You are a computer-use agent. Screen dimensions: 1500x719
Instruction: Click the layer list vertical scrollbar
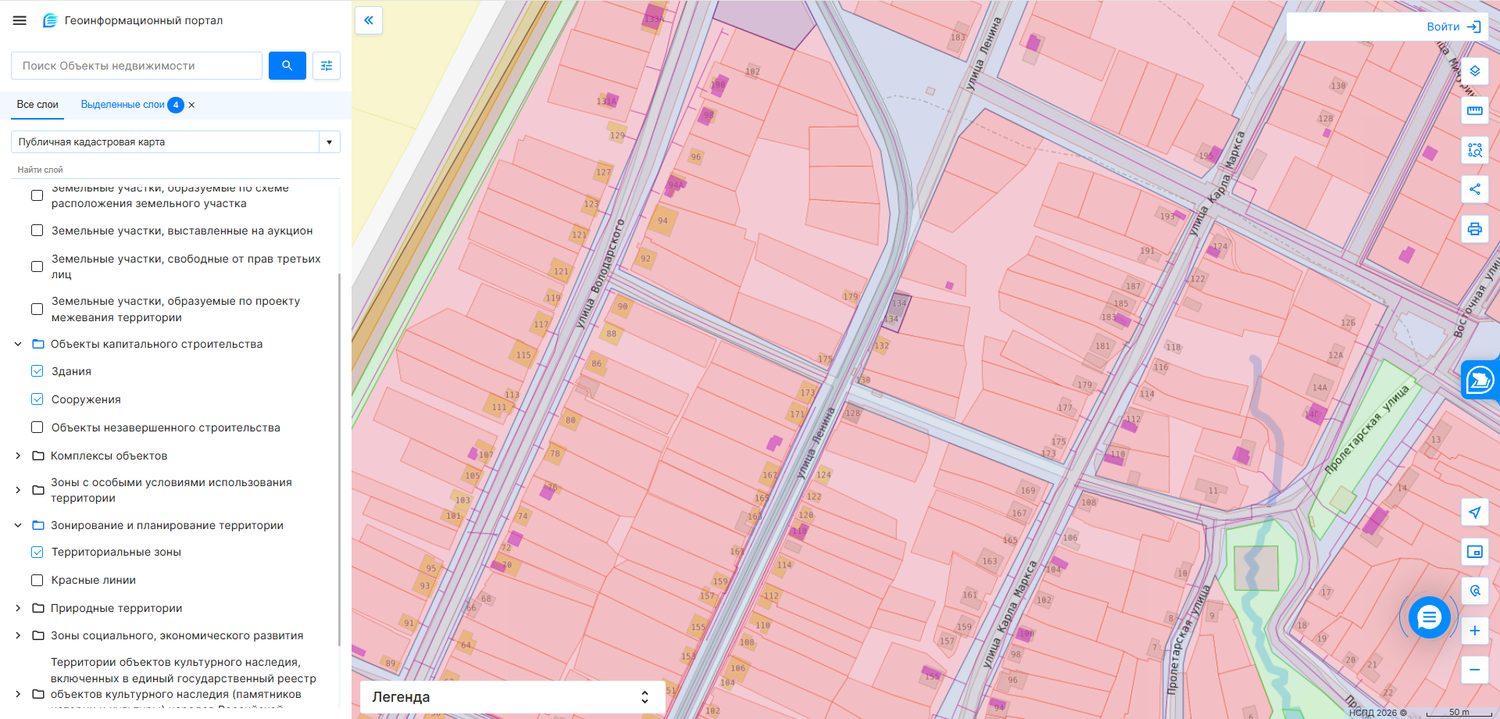(x=340, y=460)
